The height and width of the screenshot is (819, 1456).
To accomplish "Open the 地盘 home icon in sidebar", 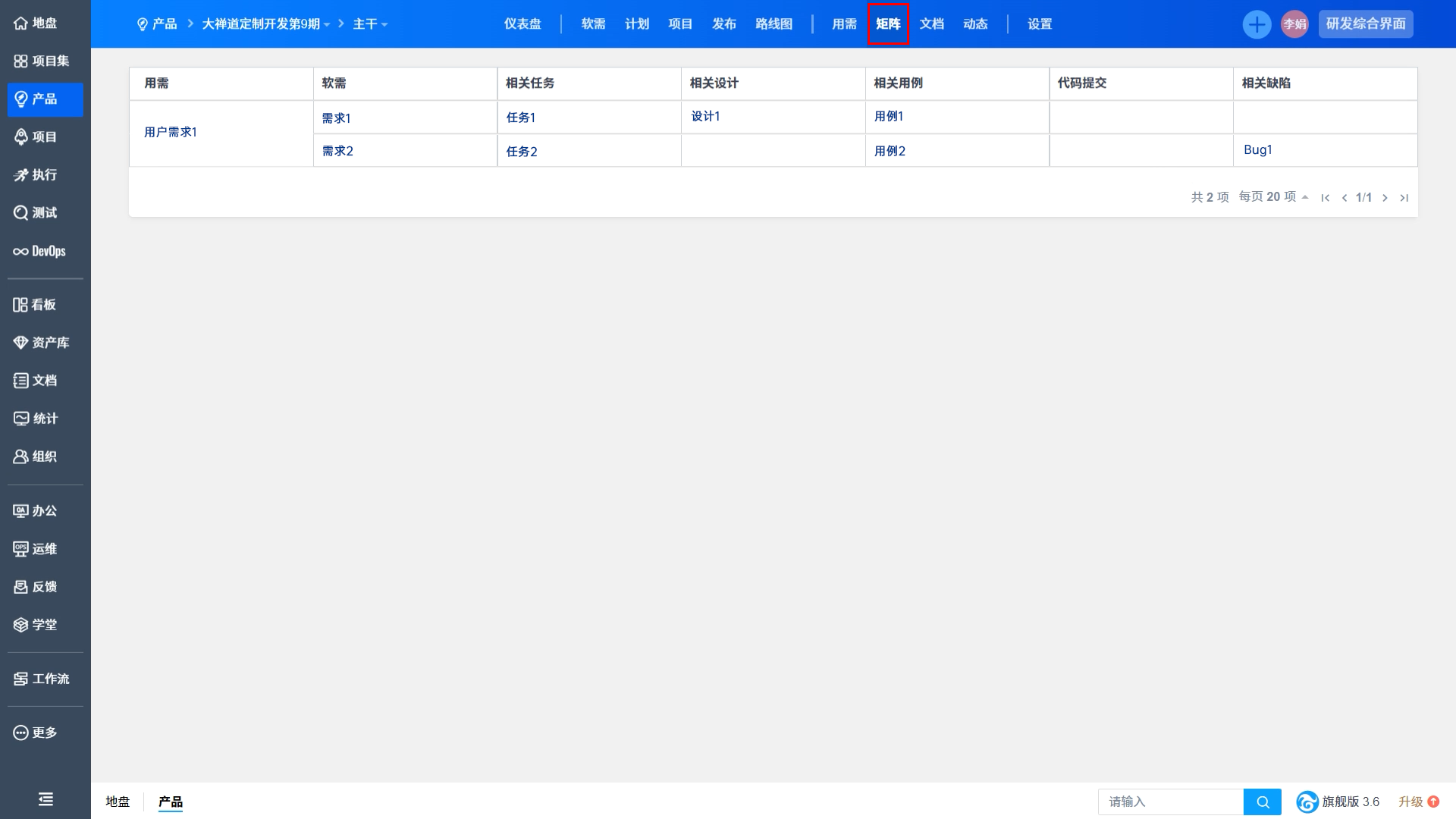I will click(21, 24).
